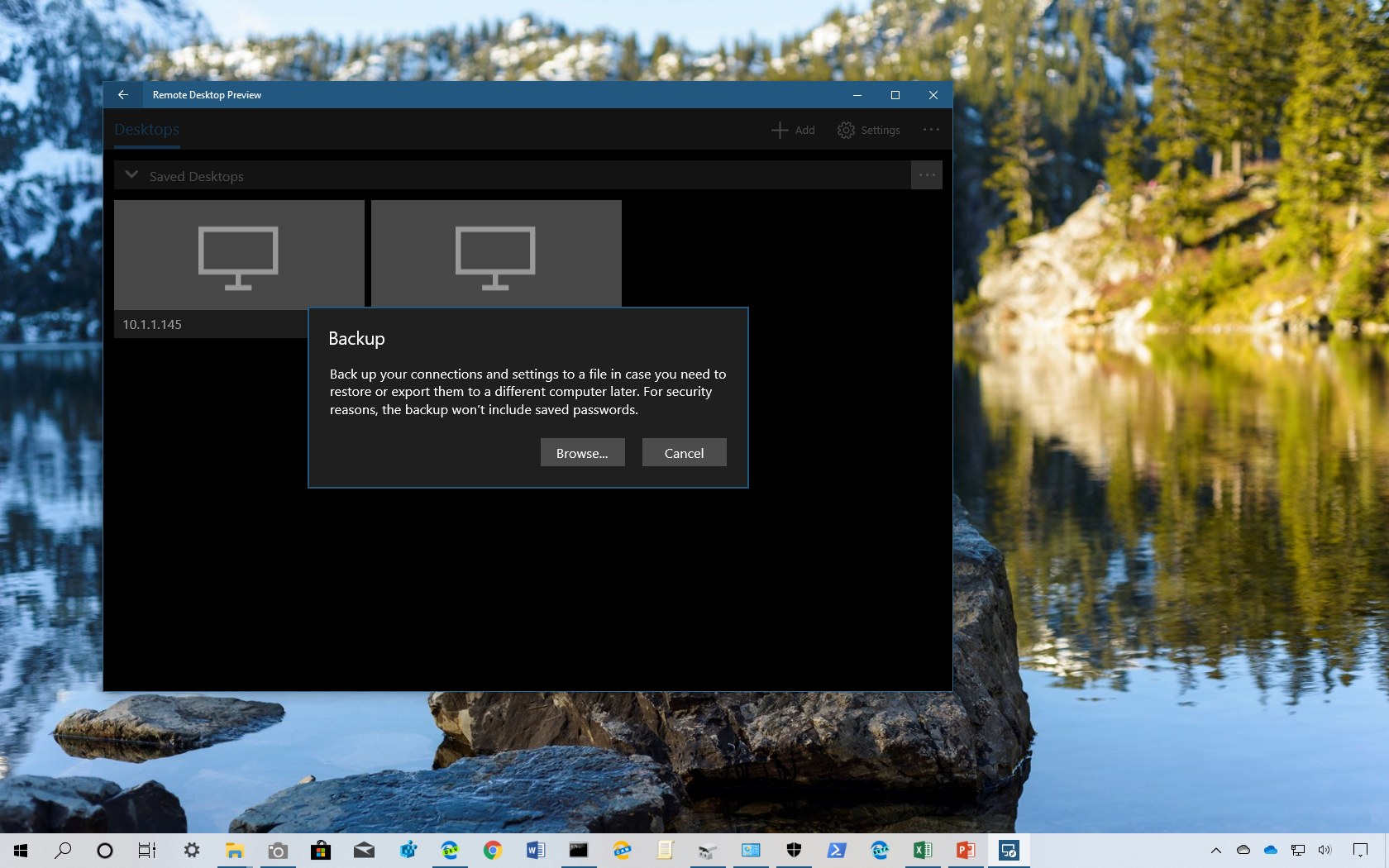Open Excel from the taskbar
The height and width of the screenshot is (868, 1389).
[x=923, y=850]
